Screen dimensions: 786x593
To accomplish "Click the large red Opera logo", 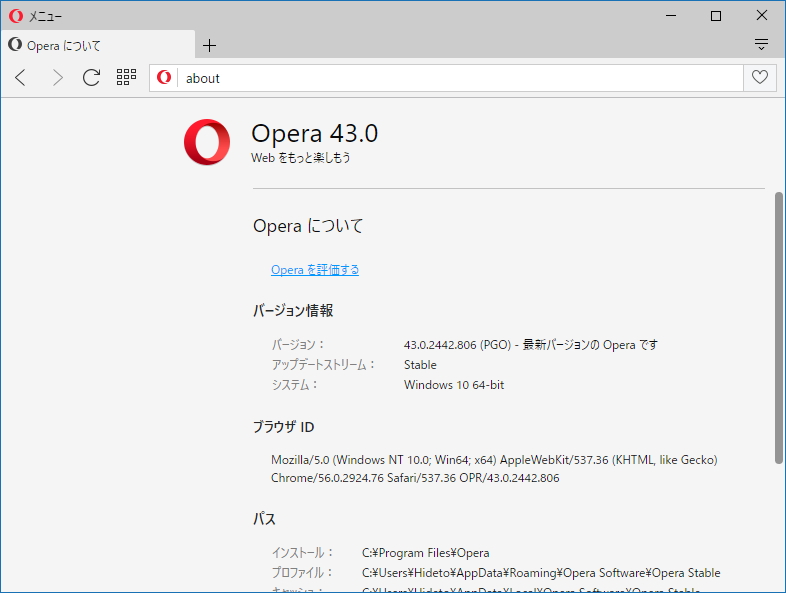I will [207, 142].
